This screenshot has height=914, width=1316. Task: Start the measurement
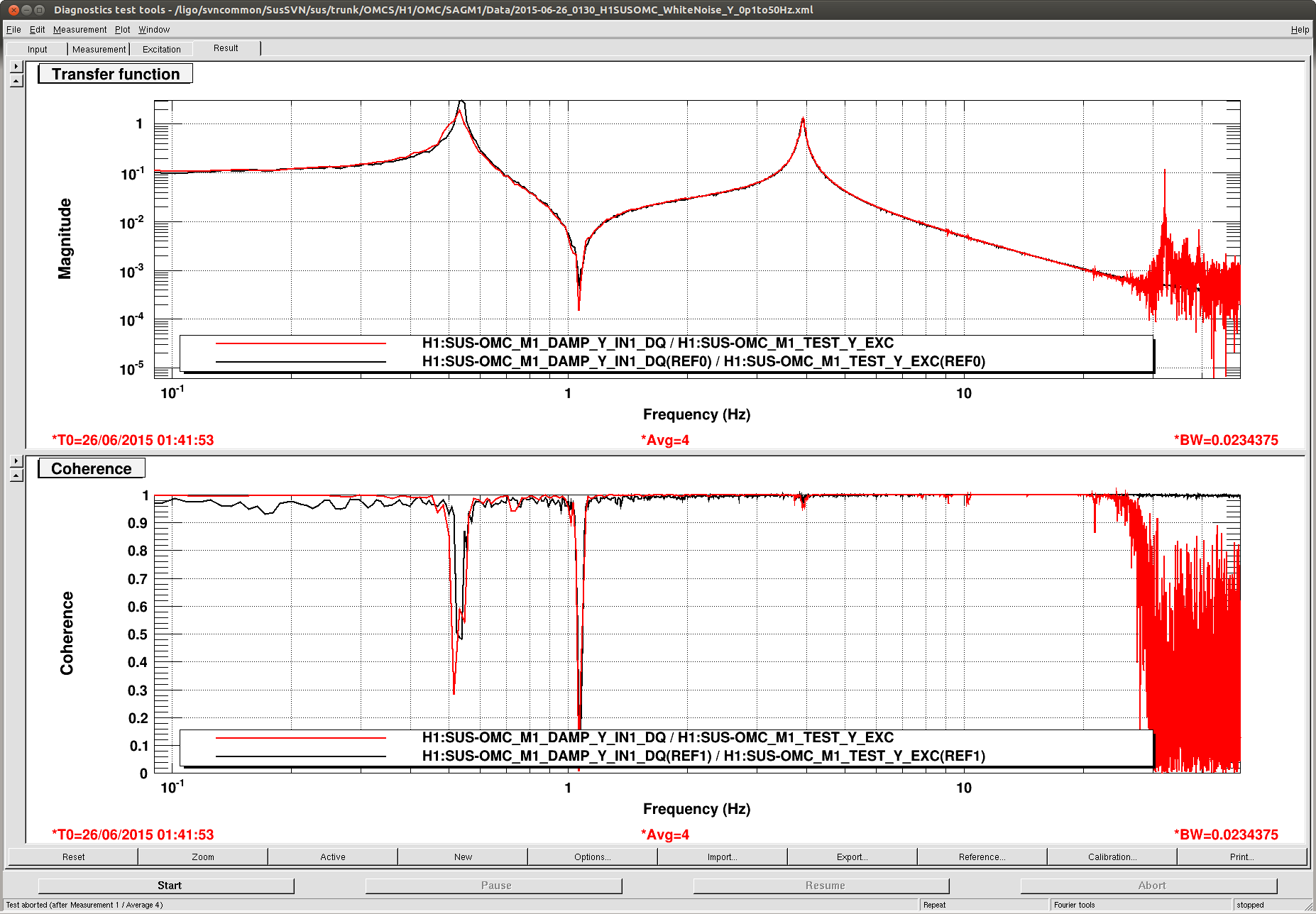click(166, 885)
